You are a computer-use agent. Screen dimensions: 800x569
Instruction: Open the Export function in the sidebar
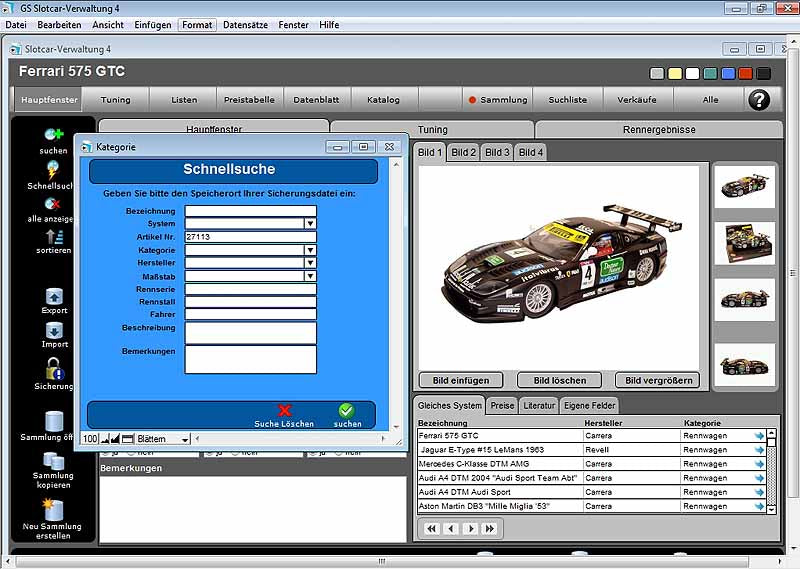(x=54, y=296)
